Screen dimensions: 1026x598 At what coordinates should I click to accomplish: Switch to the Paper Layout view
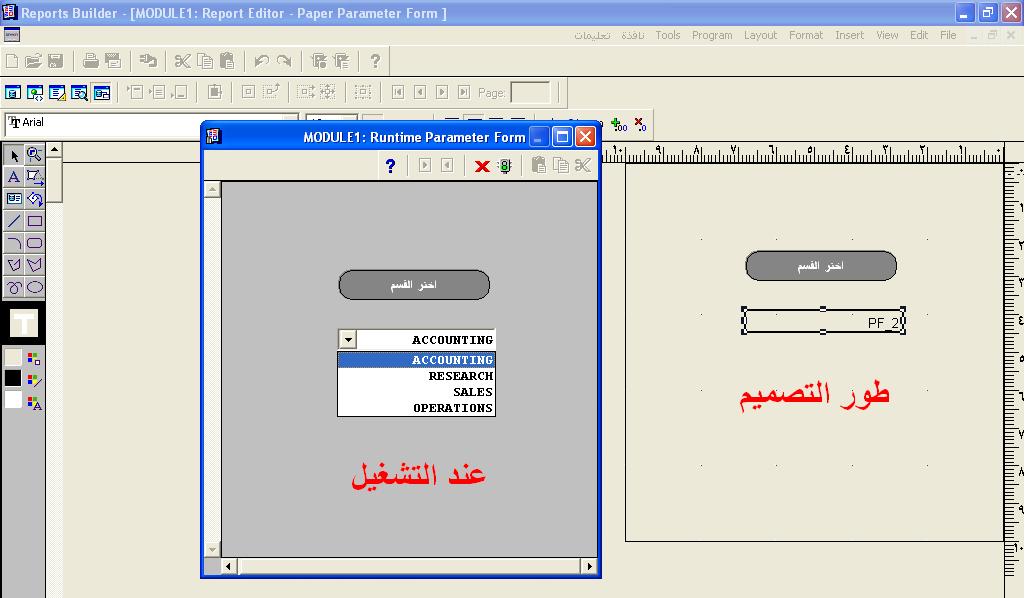(x=57, y=92)
